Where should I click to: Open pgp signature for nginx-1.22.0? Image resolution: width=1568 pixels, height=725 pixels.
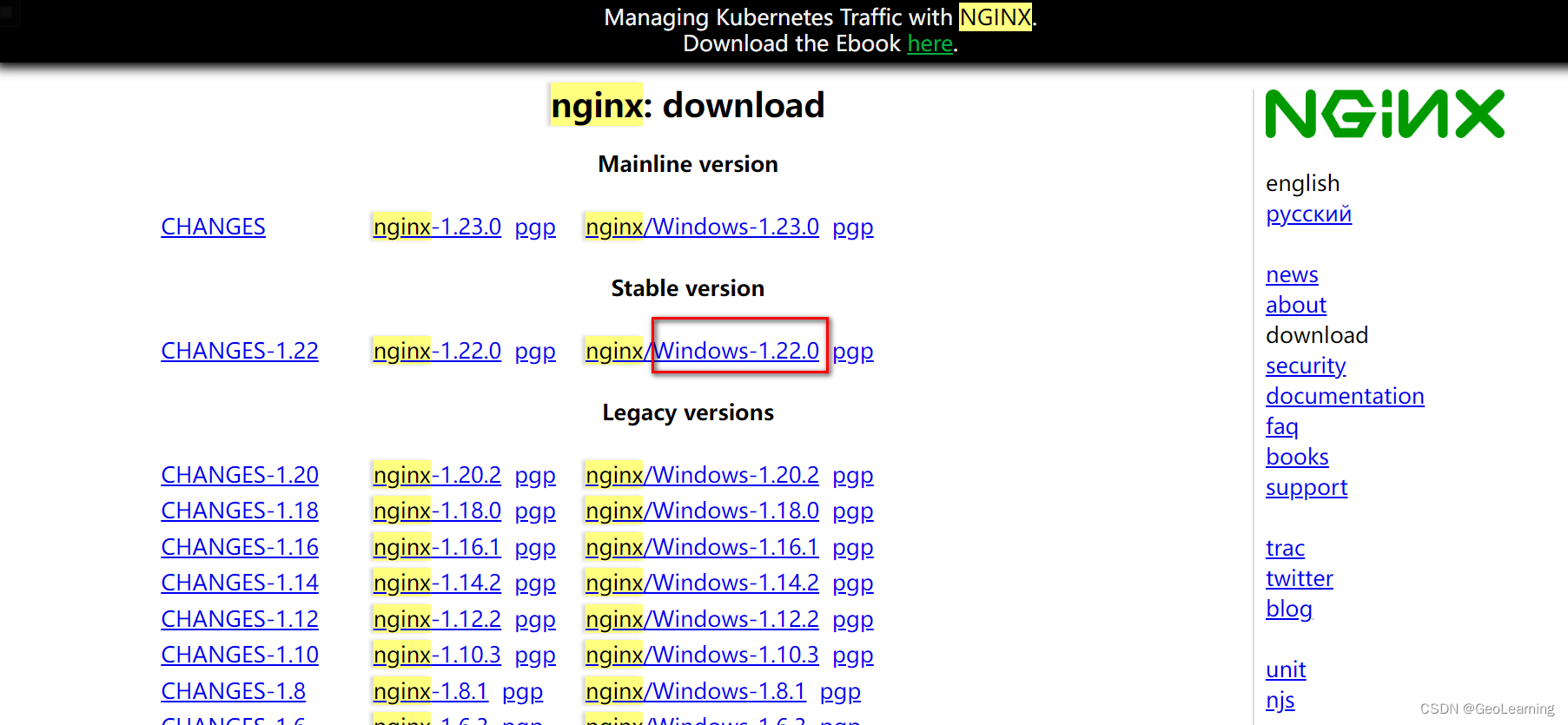pos(535,352)
